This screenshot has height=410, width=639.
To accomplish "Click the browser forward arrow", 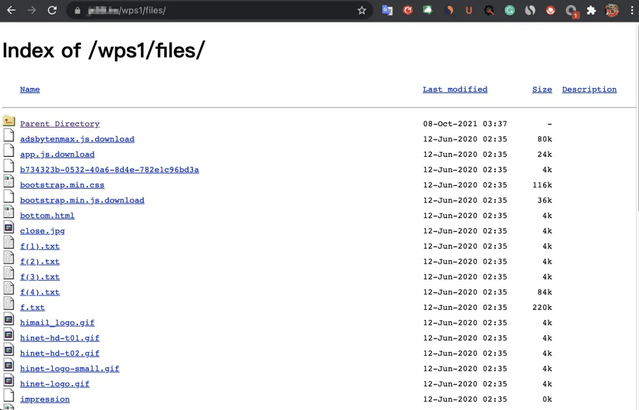I will click(31, 10).
